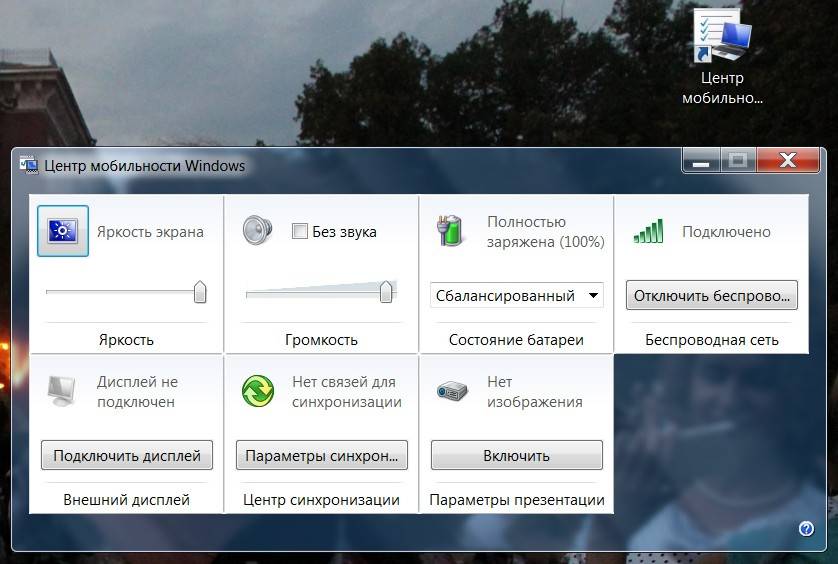The image size is (838, 564).
Task: Click the screen brightness icon button
Action: pos(63,231)
